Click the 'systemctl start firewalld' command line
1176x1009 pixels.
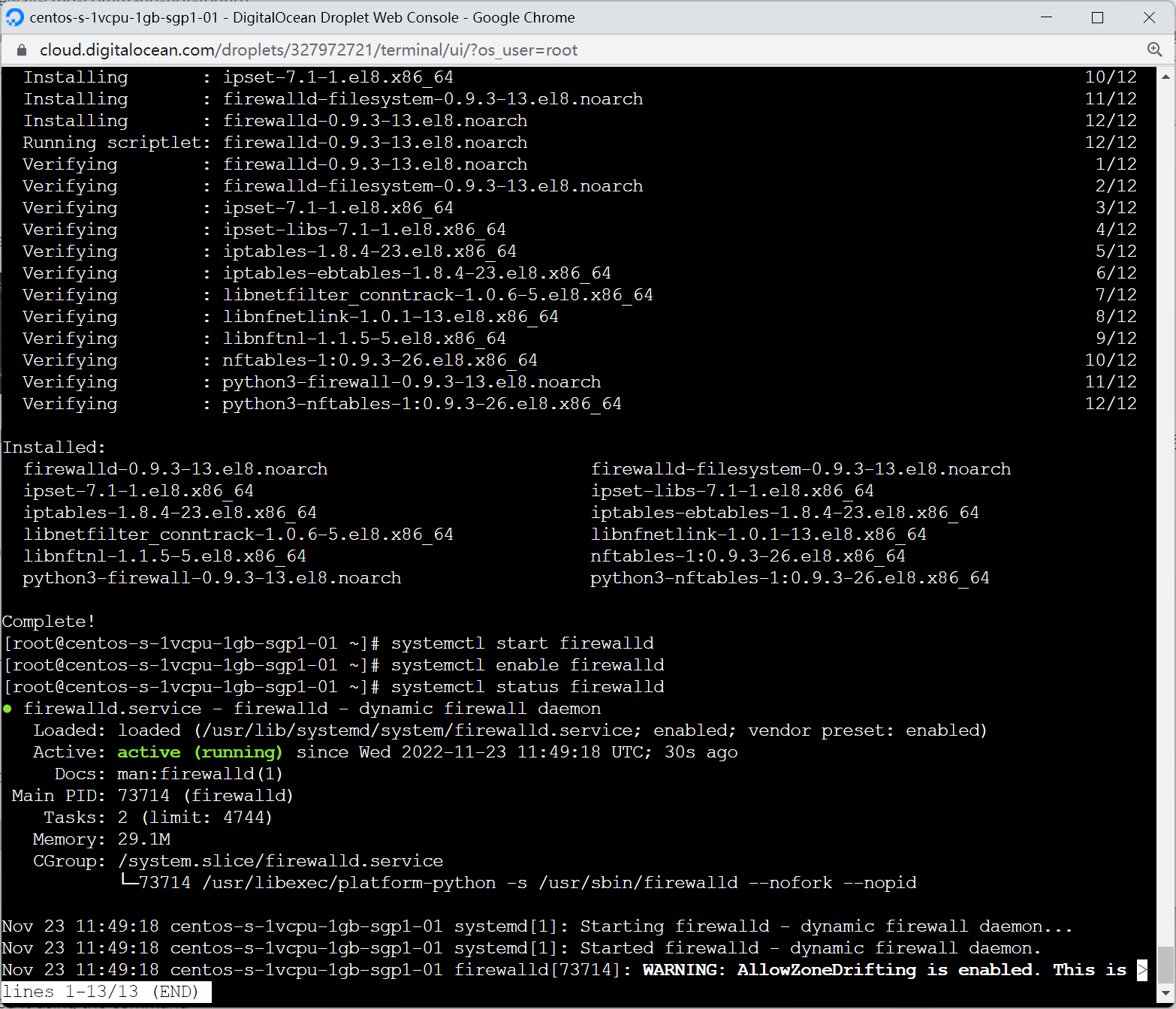pyautogui.click(x=522, y=643)
